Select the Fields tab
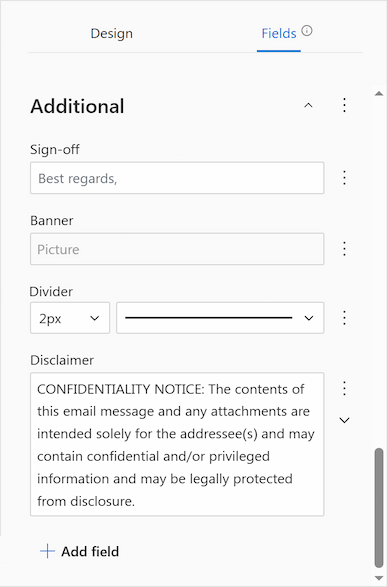Viewport: 387px width, 587px height. 279,33
